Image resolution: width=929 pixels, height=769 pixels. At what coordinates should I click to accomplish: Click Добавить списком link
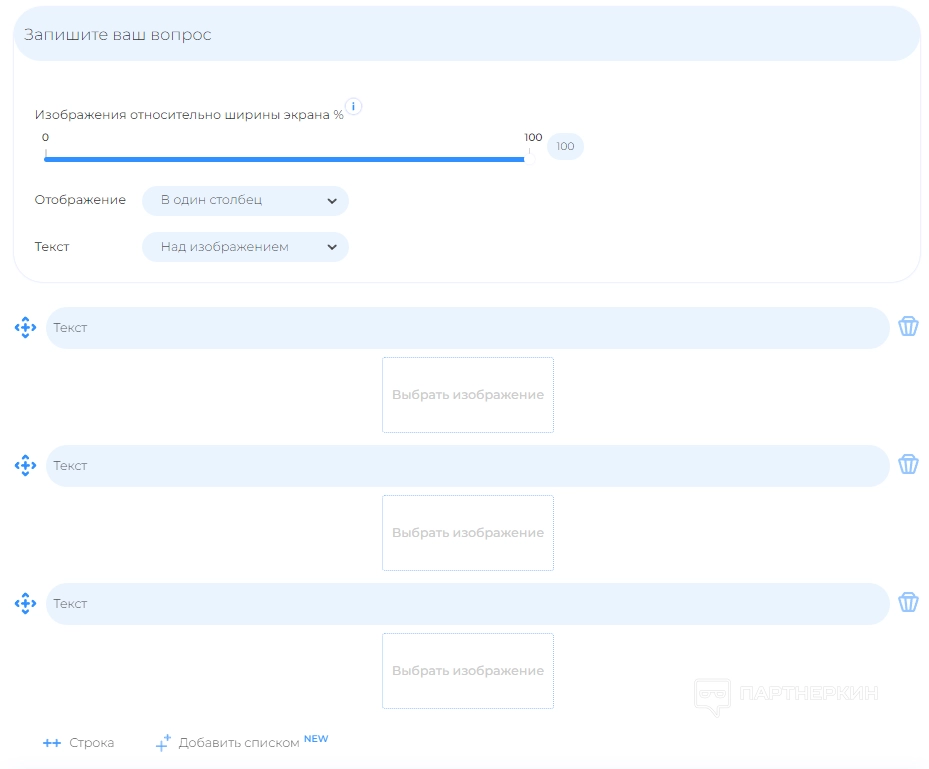pyautogui.click(x=239, y=743)
